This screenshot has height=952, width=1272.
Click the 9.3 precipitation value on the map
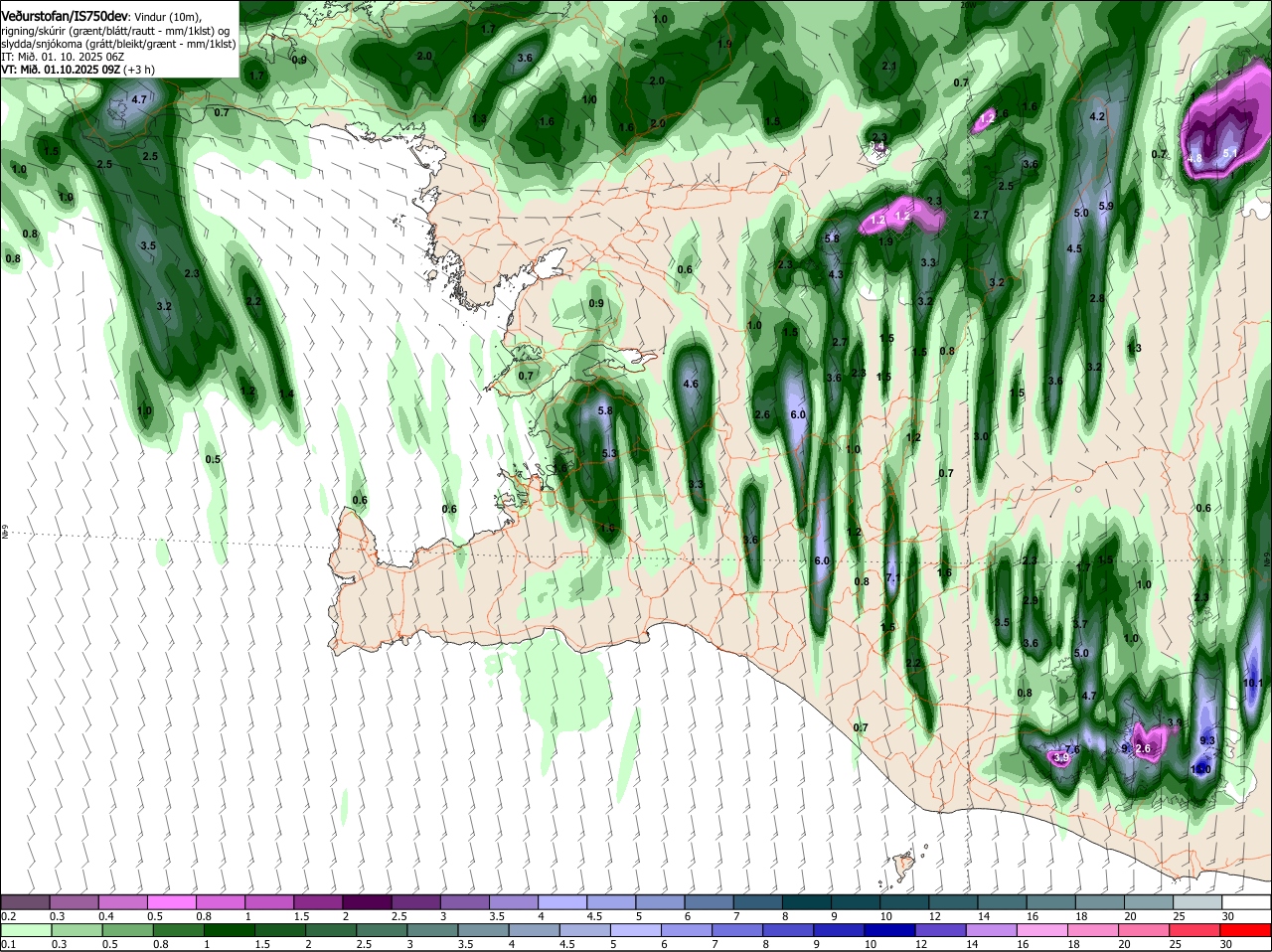point(1207,740)
